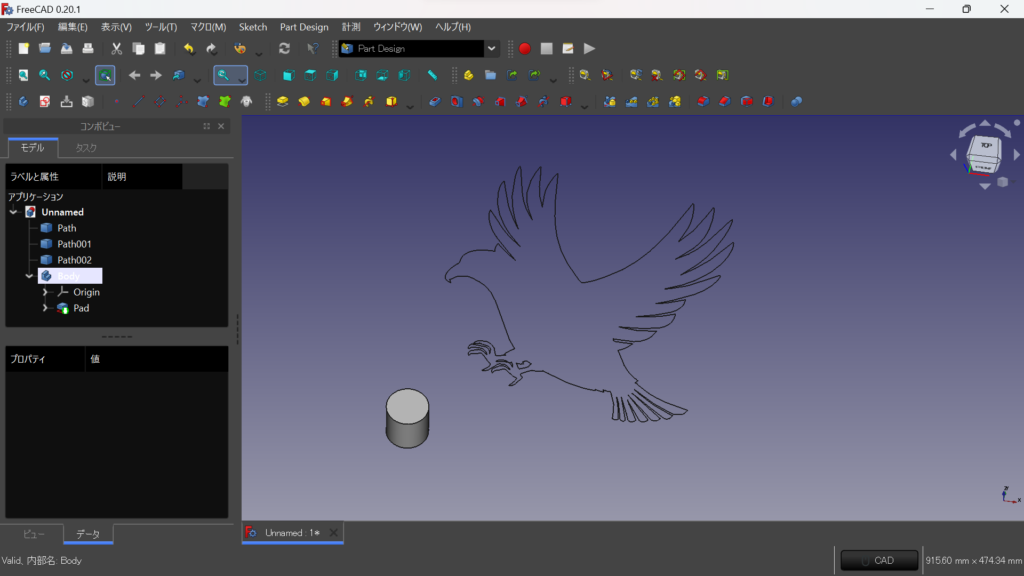This screenshot has height=576, width=1024.
Task: Click the Create Group folder icon
Action: [490, 76]
